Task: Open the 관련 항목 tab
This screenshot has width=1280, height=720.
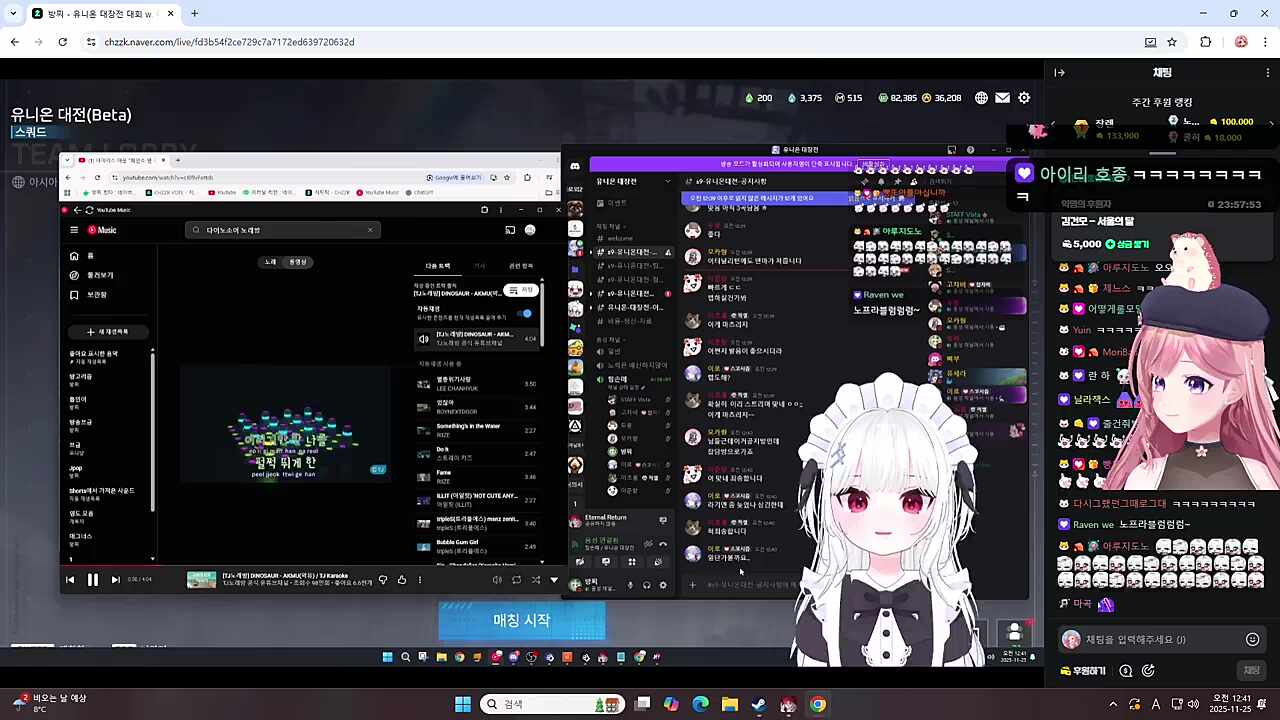Action: (521, 266)
